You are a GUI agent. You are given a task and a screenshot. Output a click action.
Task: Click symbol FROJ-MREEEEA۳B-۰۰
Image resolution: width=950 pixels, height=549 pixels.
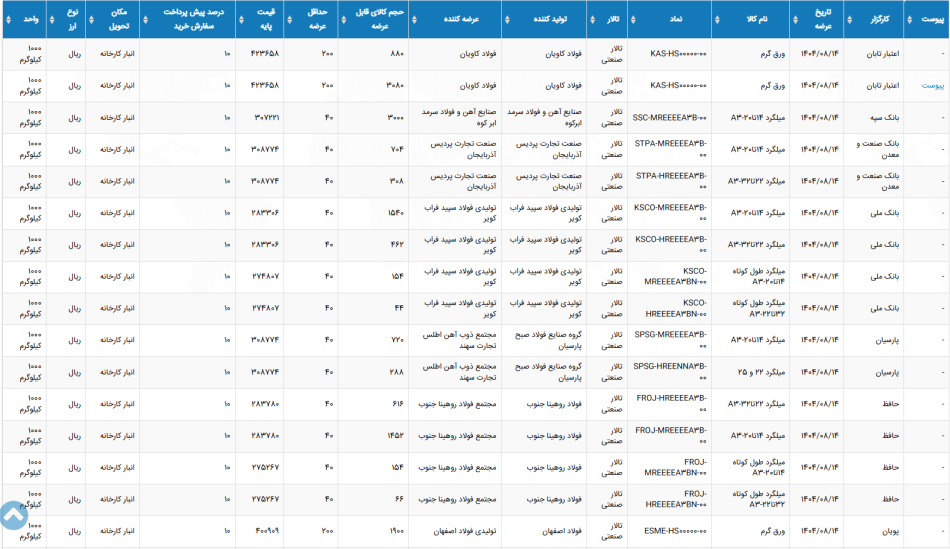(x=671, y=436)
